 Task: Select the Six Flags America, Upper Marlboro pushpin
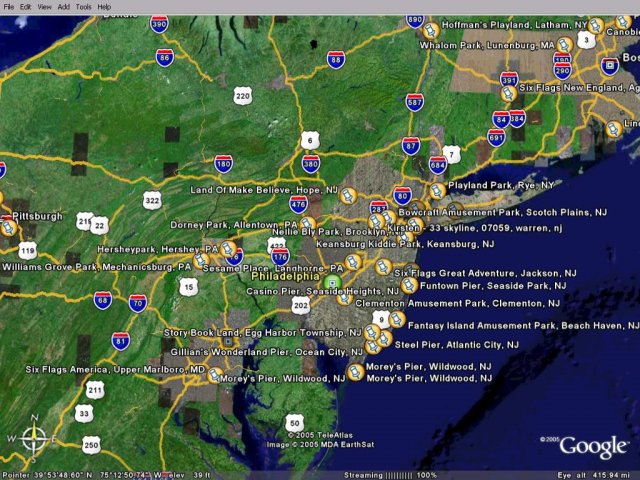pyautogui.click(x=215, y=375)
